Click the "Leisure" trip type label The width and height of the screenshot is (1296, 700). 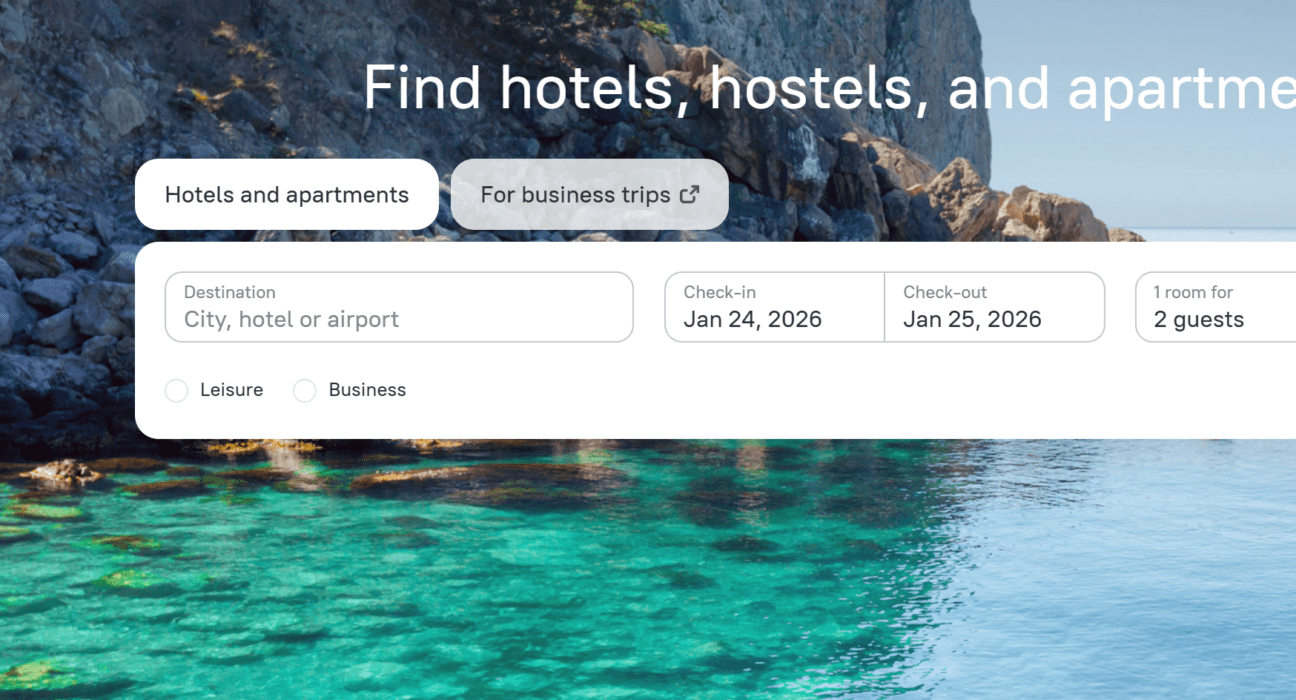[231, 390]
